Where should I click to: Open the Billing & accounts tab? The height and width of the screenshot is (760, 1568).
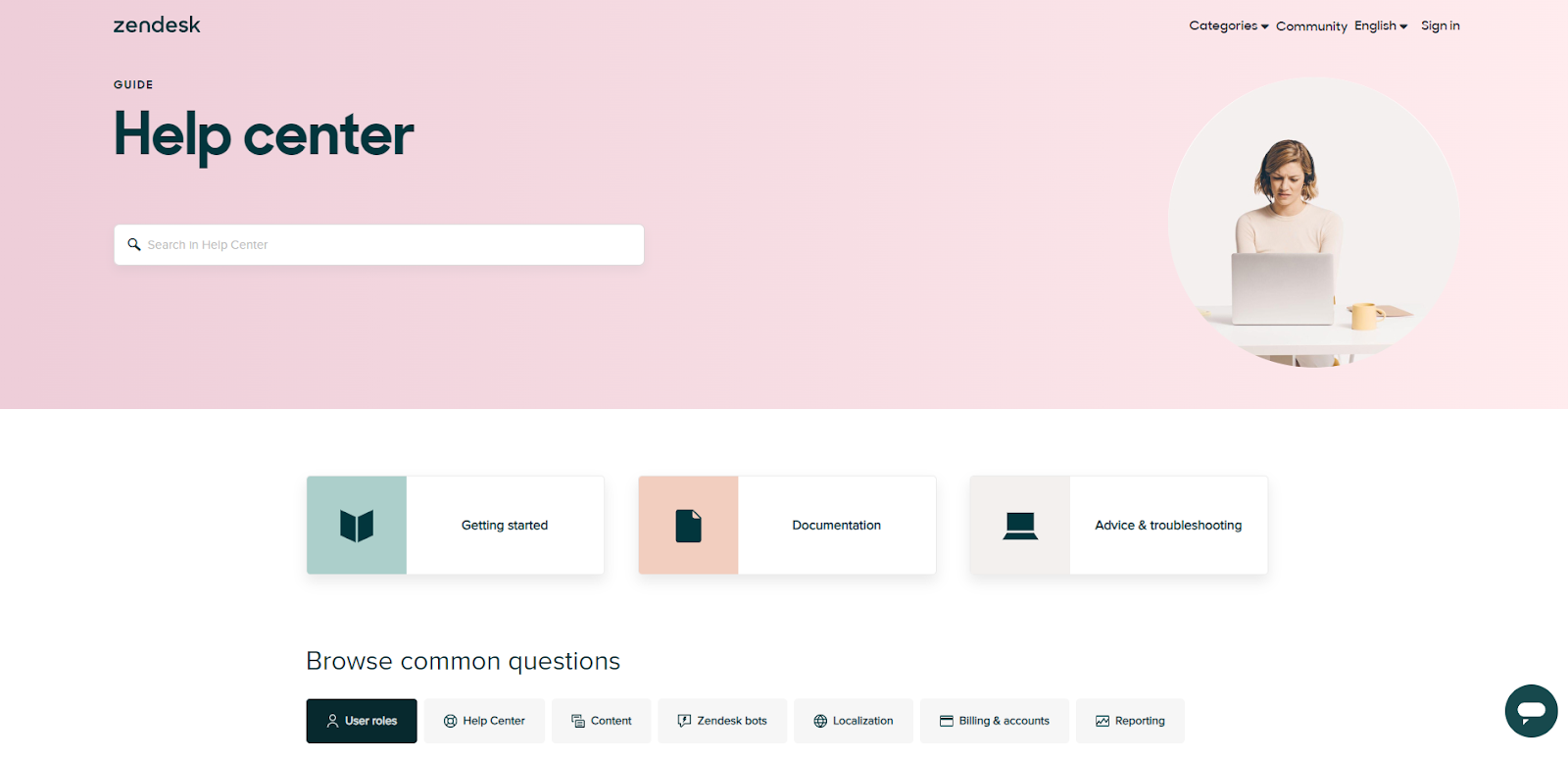(995, 721)
